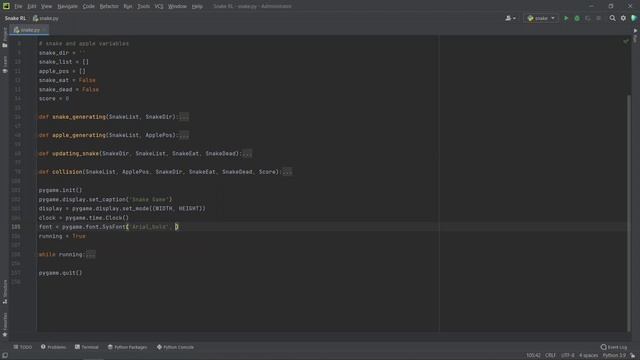Open the IDE settings gear icon
Screen dimensions: 640x360
pyautogui.click(x=623, y=18)
